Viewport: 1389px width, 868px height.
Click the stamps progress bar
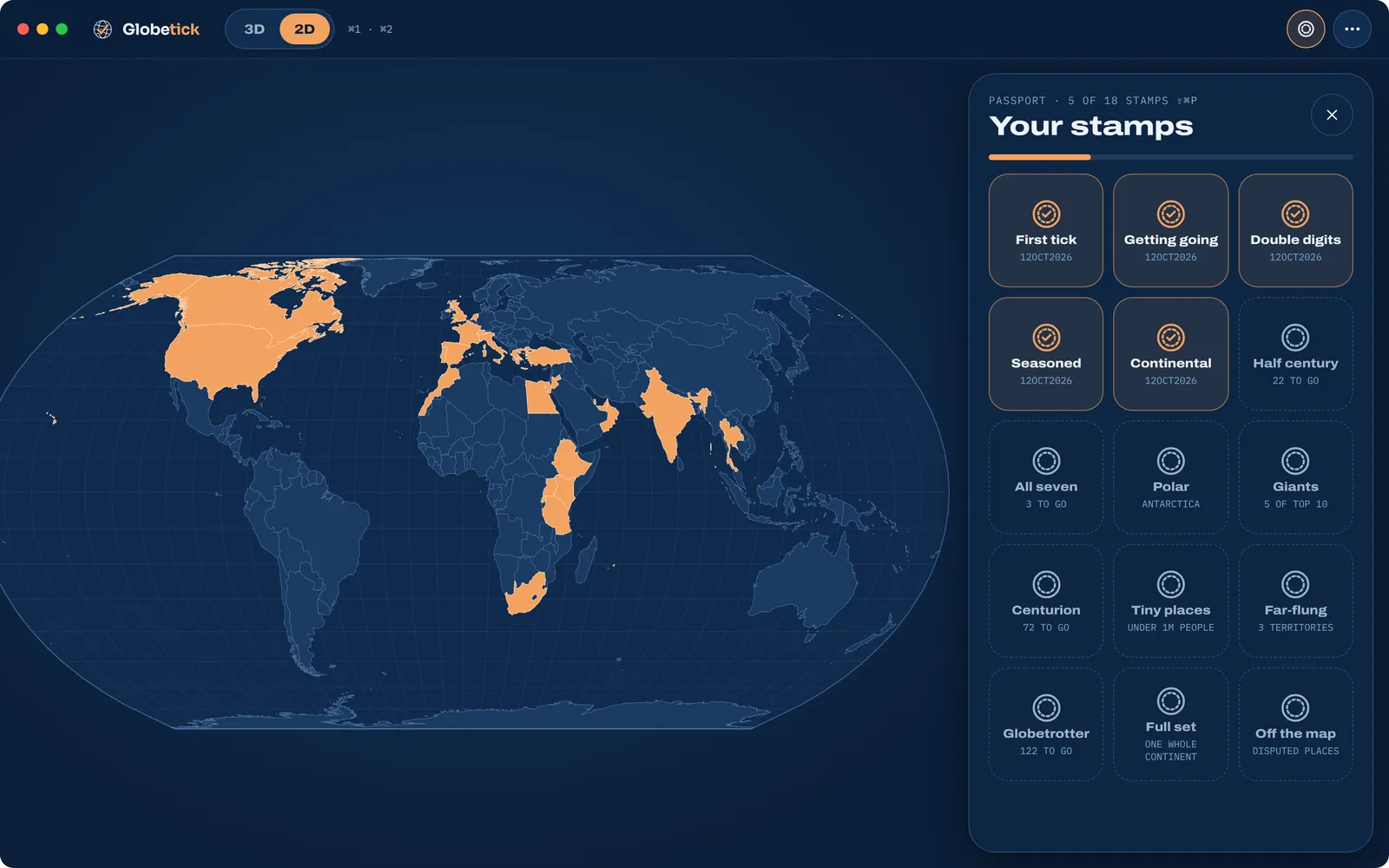(1170, 157)
